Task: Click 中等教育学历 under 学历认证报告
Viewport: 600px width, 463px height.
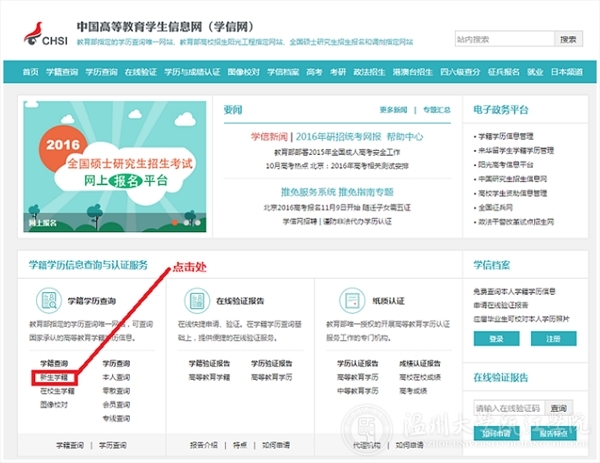Action: tap(358, 391)
